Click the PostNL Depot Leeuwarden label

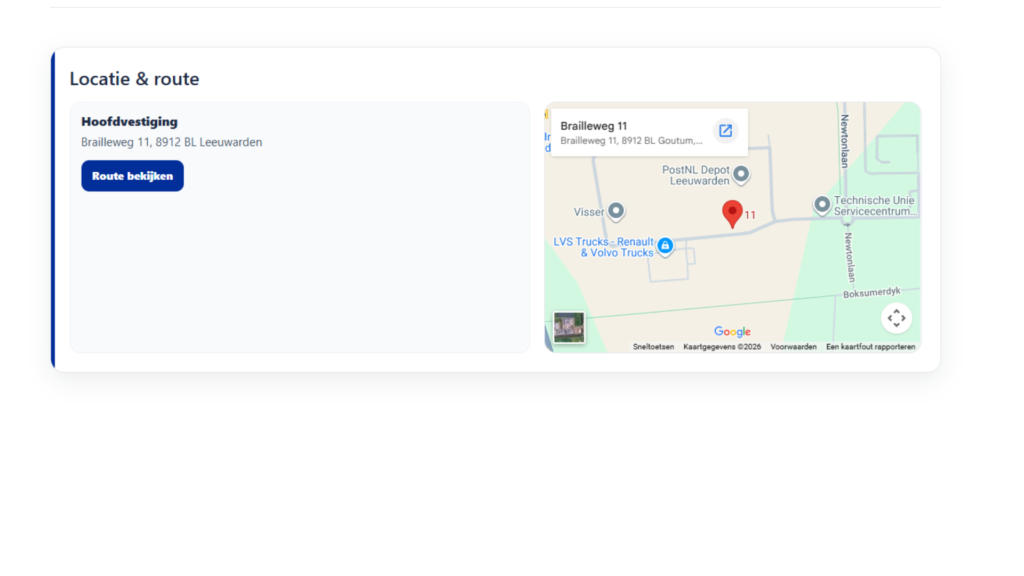(696, 175)
